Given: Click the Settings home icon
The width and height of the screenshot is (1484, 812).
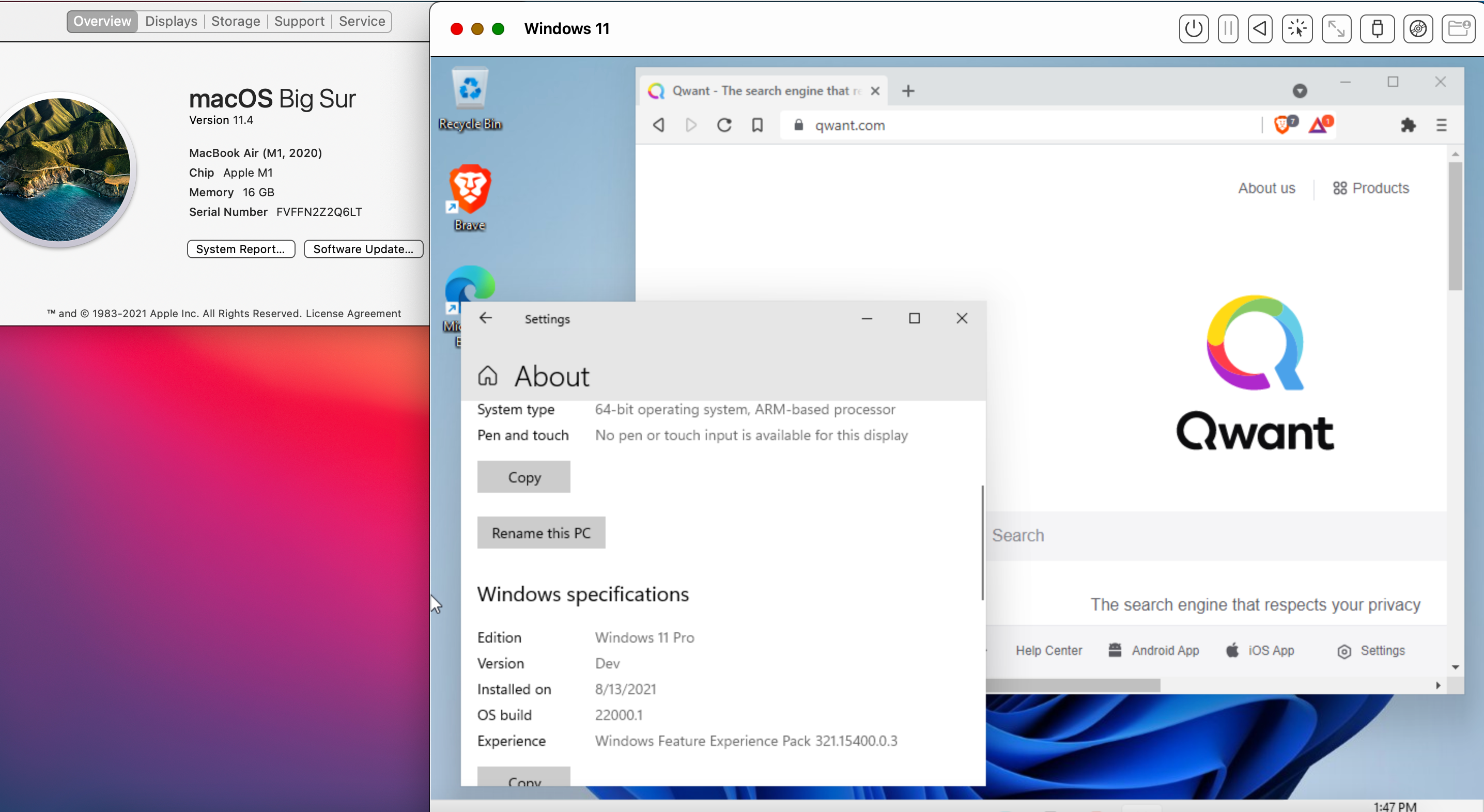Looking at the screenshot, I should pos(487,376).
